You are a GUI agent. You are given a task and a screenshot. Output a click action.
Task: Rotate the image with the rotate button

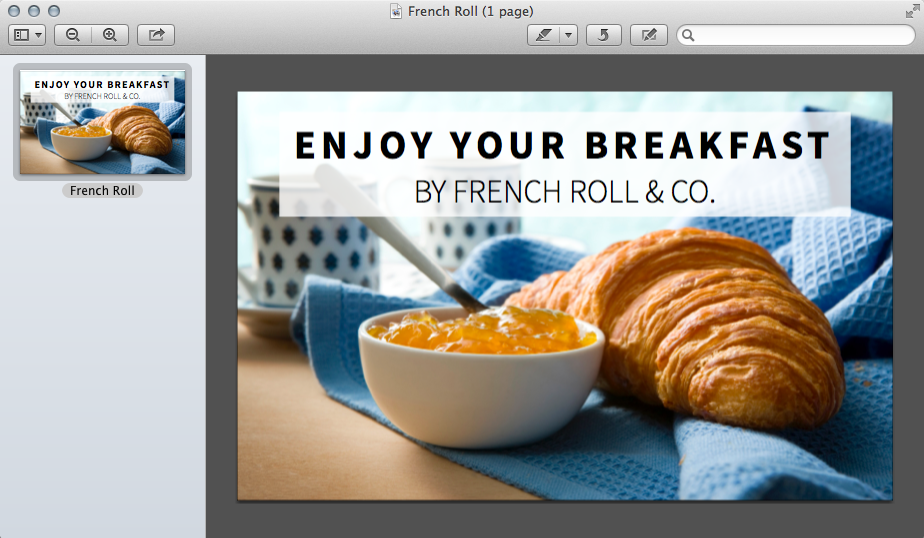click(x=603, y=35)
